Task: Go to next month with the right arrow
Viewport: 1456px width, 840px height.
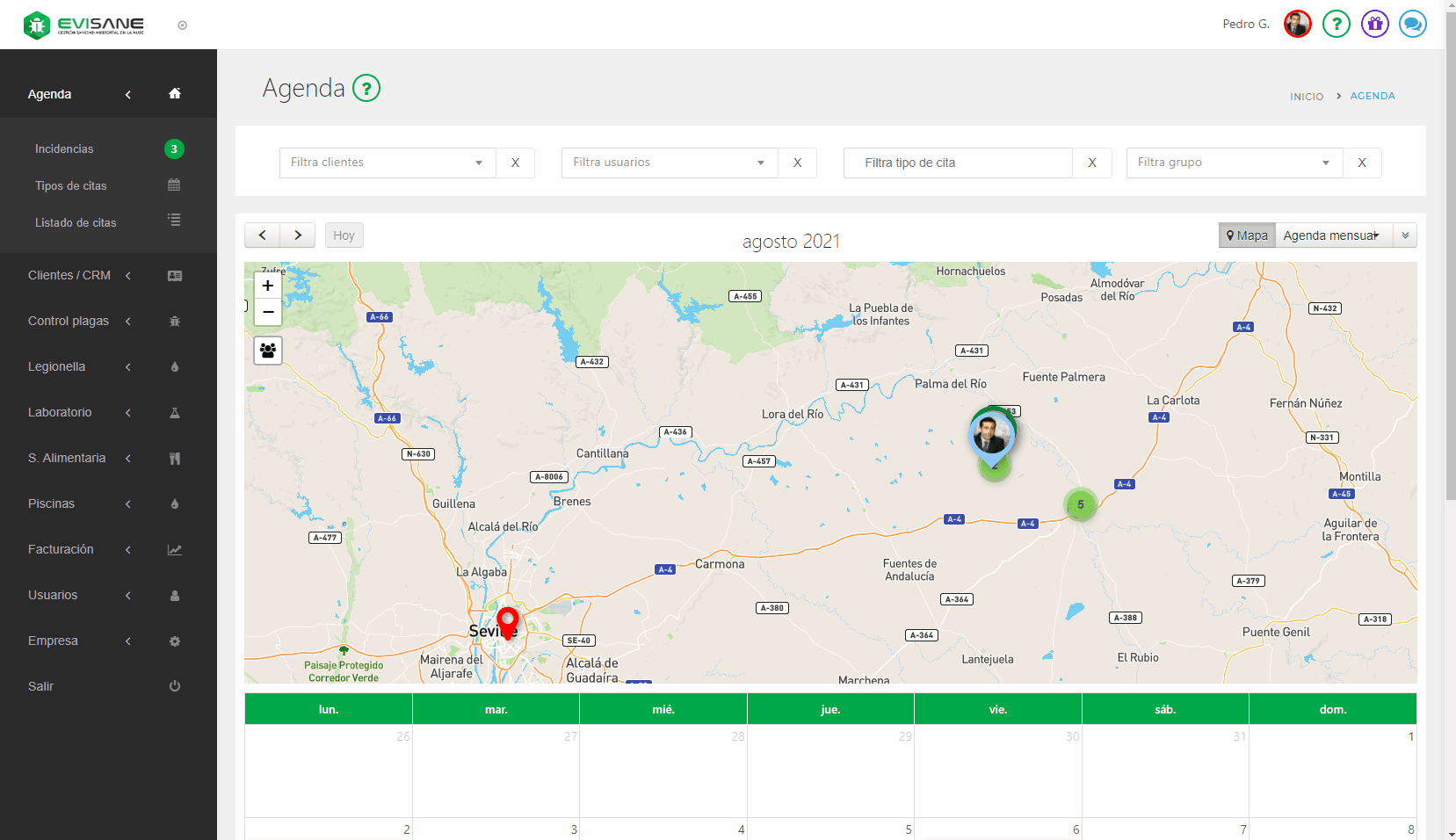Action: (x=298, y=235)
